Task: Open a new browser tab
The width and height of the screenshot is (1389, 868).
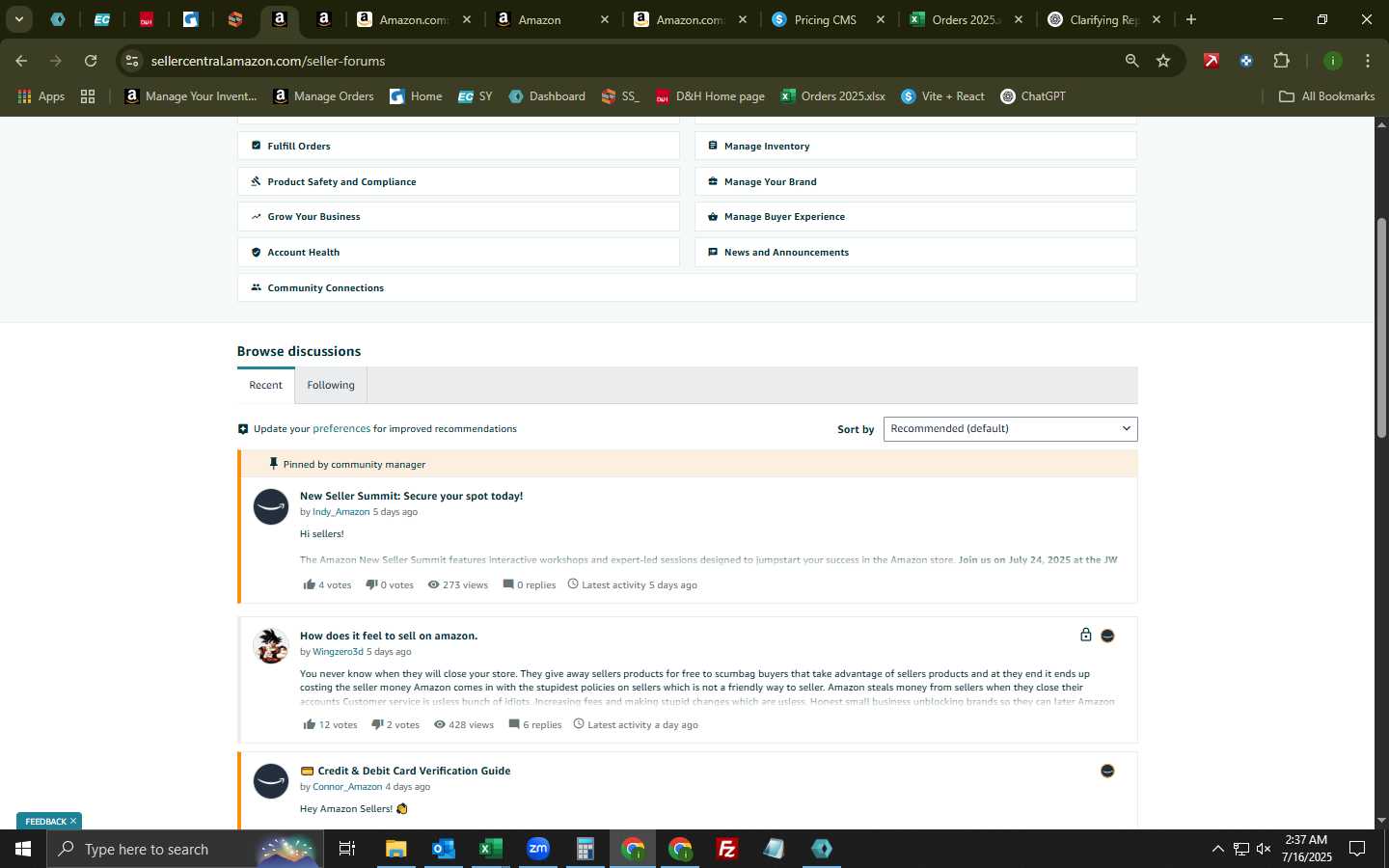Action: [x=1191, y=19]
